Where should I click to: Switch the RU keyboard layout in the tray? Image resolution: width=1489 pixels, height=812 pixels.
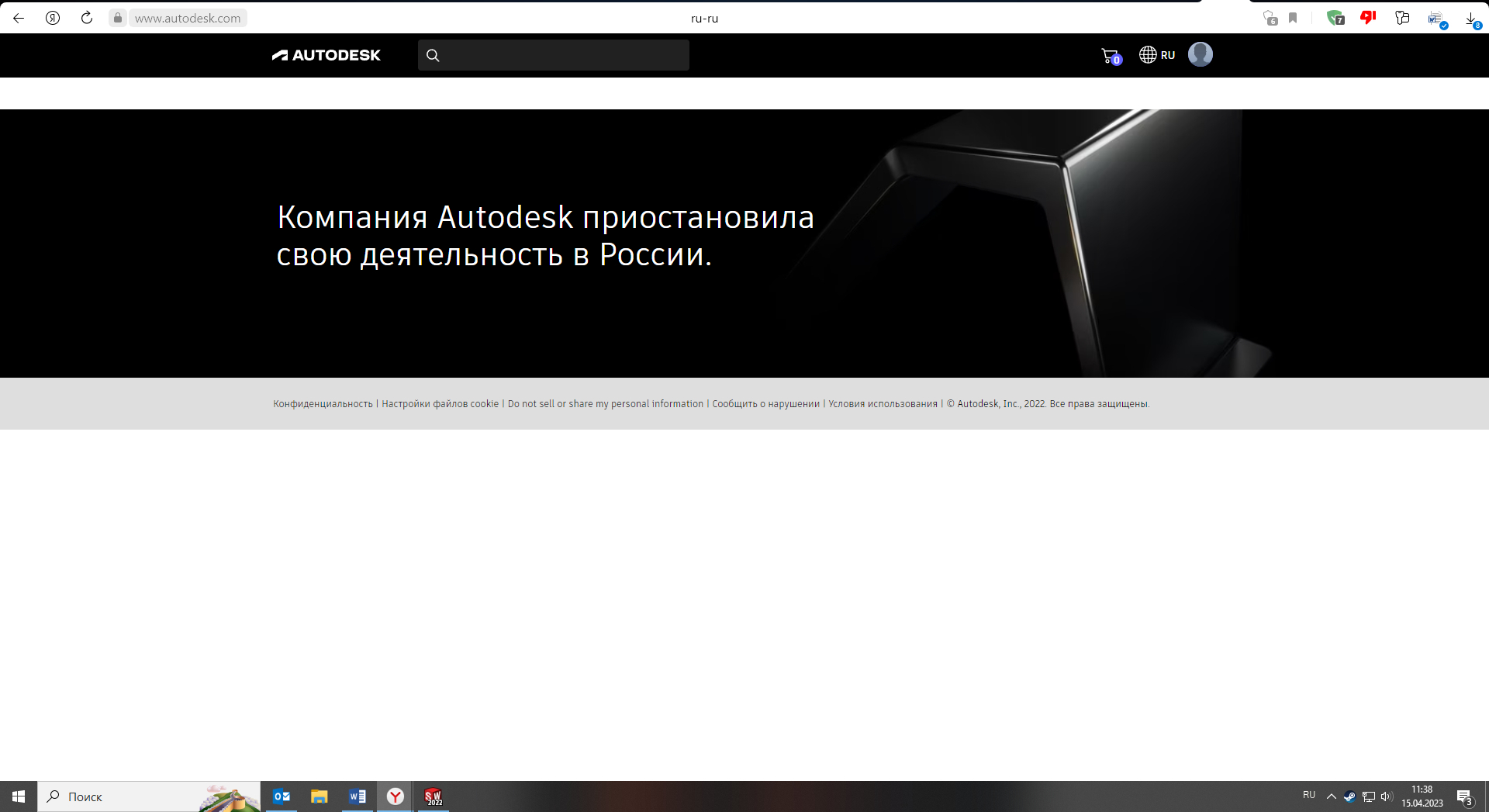tap(1309, 796)
